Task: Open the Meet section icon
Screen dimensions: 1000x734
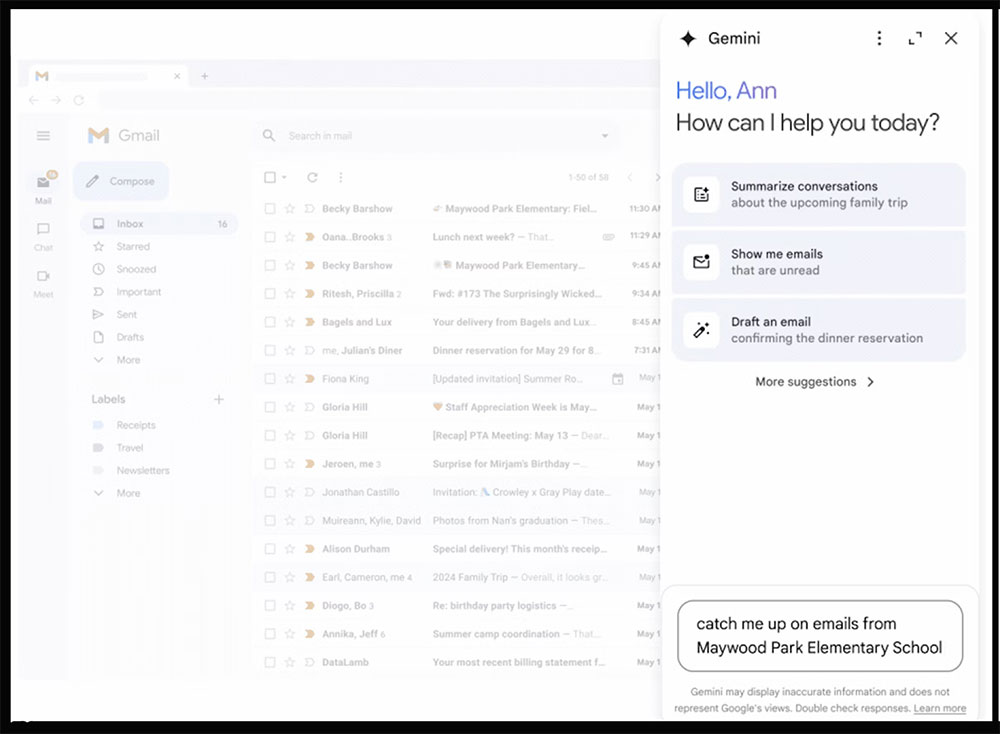Action: [43, 276]
